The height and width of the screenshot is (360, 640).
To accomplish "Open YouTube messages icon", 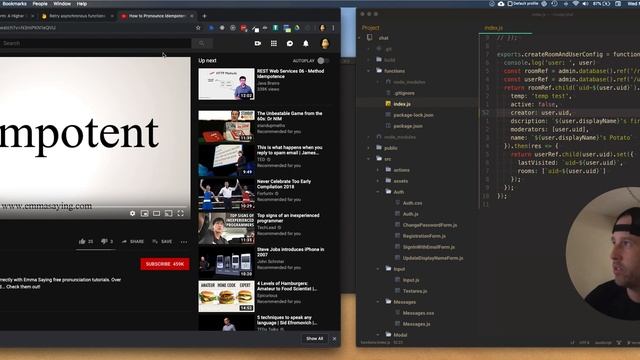I will click(290, 43).
